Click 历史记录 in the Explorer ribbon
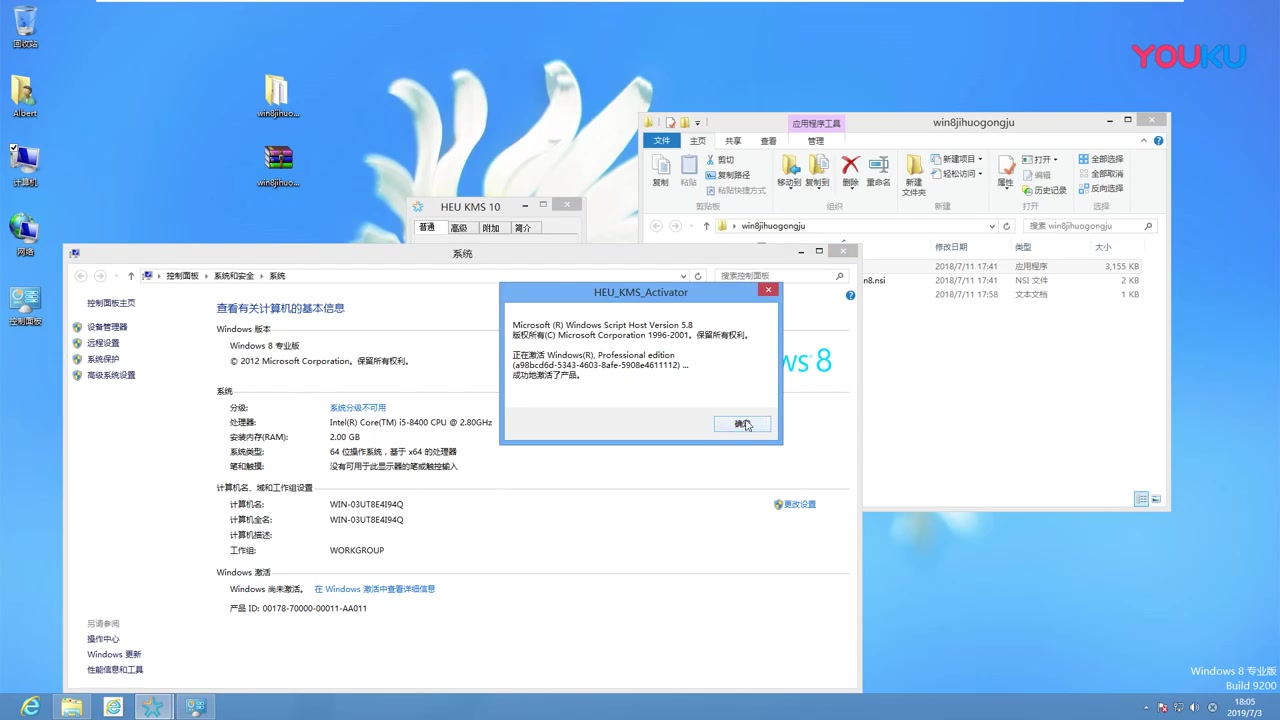1280x720 pixels. (1044, 190)
